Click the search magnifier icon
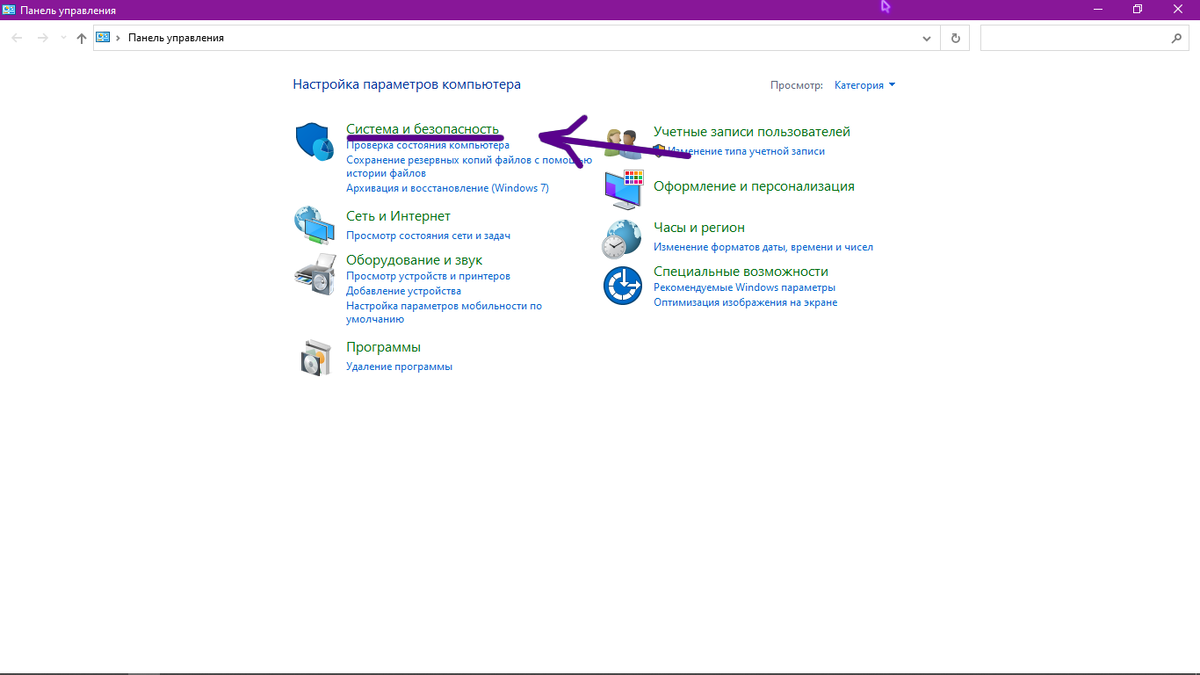The width and height of the screenshot is (1200, 675). click(1176, 38)
